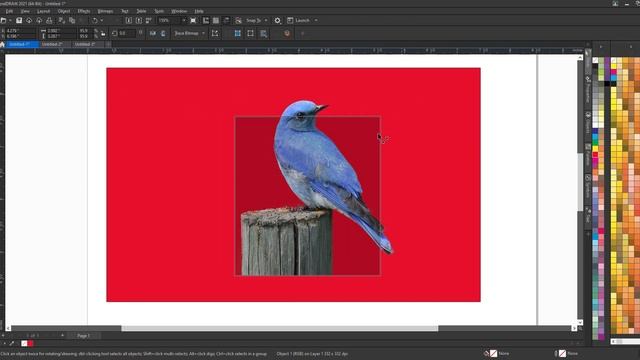
Task: Select the Page 1 tab
Action: click(83, 336)
